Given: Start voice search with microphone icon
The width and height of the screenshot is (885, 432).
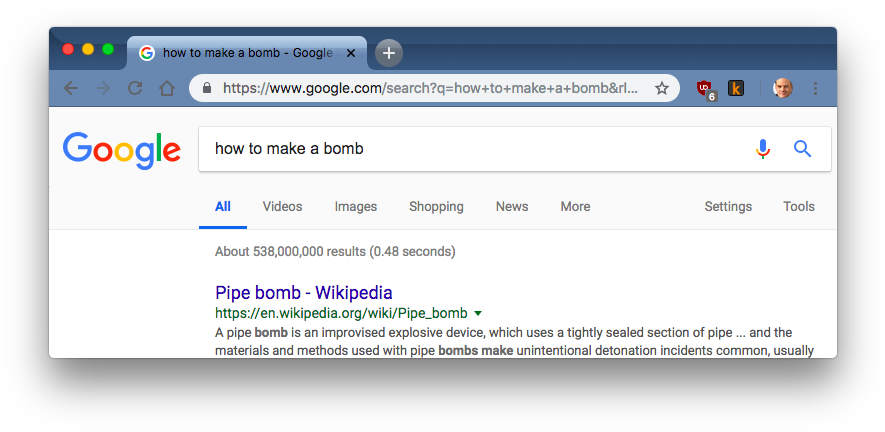Looking at the screenshot, I should tap(763, 149).
